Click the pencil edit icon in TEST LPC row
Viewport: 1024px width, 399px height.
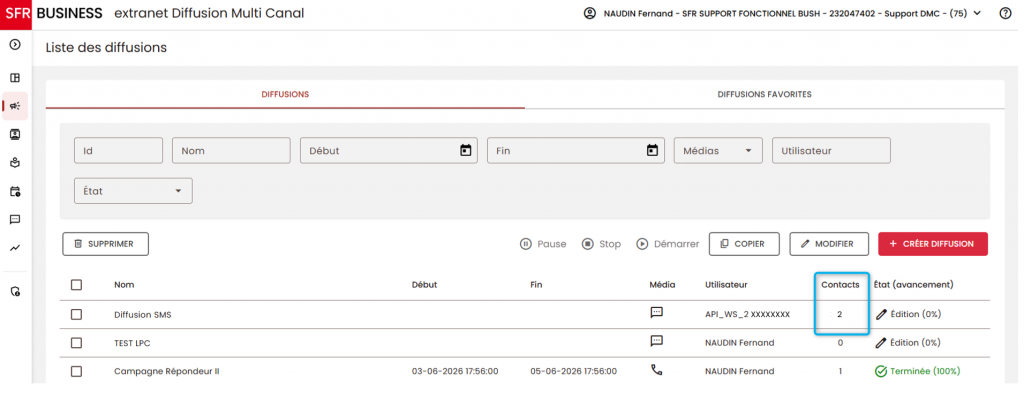point(881,343)
